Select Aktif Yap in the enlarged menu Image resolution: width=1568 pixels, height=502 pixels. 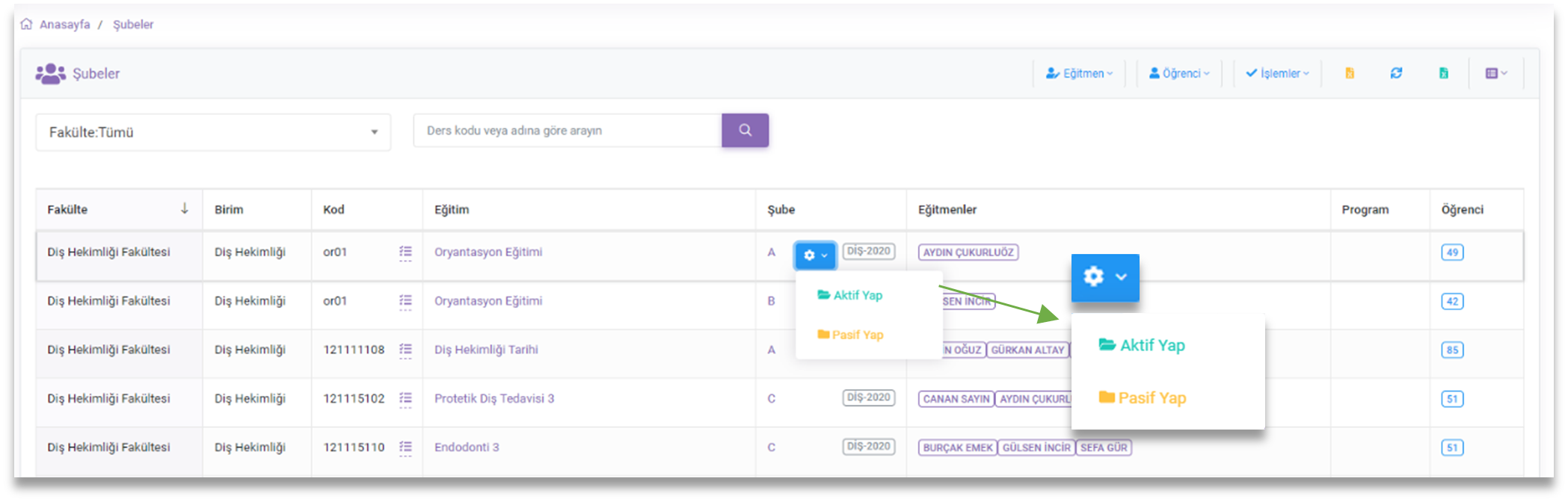pos(1142,345)
